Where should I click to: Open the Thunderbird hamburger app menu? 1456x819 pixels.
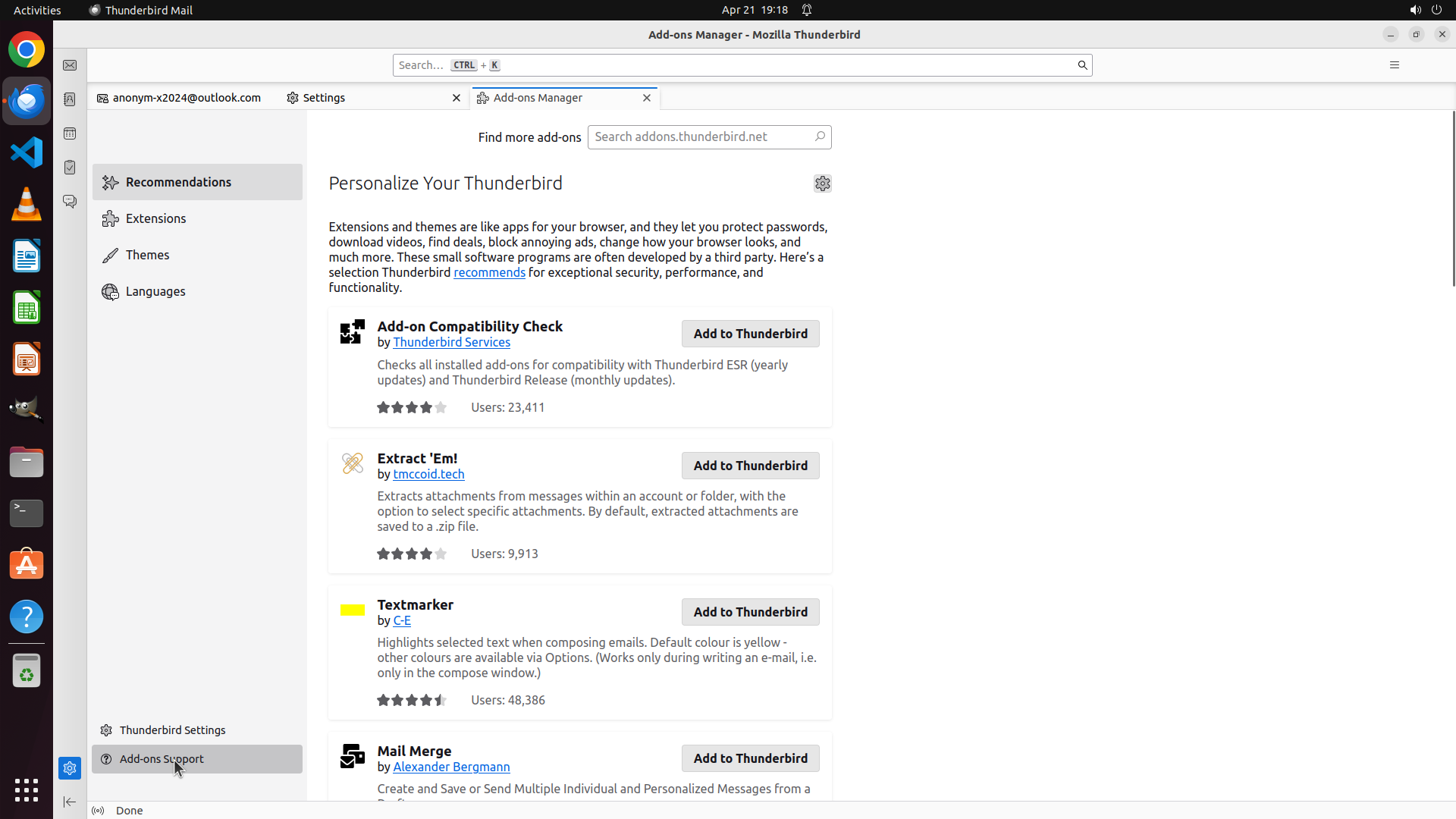coord(1394,65)
